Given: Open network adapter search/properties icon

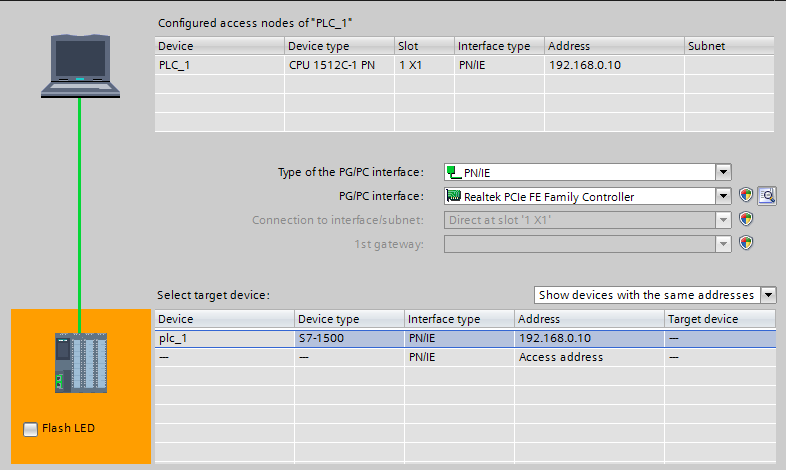Looking at the screenshot, I should click(767, 196).
